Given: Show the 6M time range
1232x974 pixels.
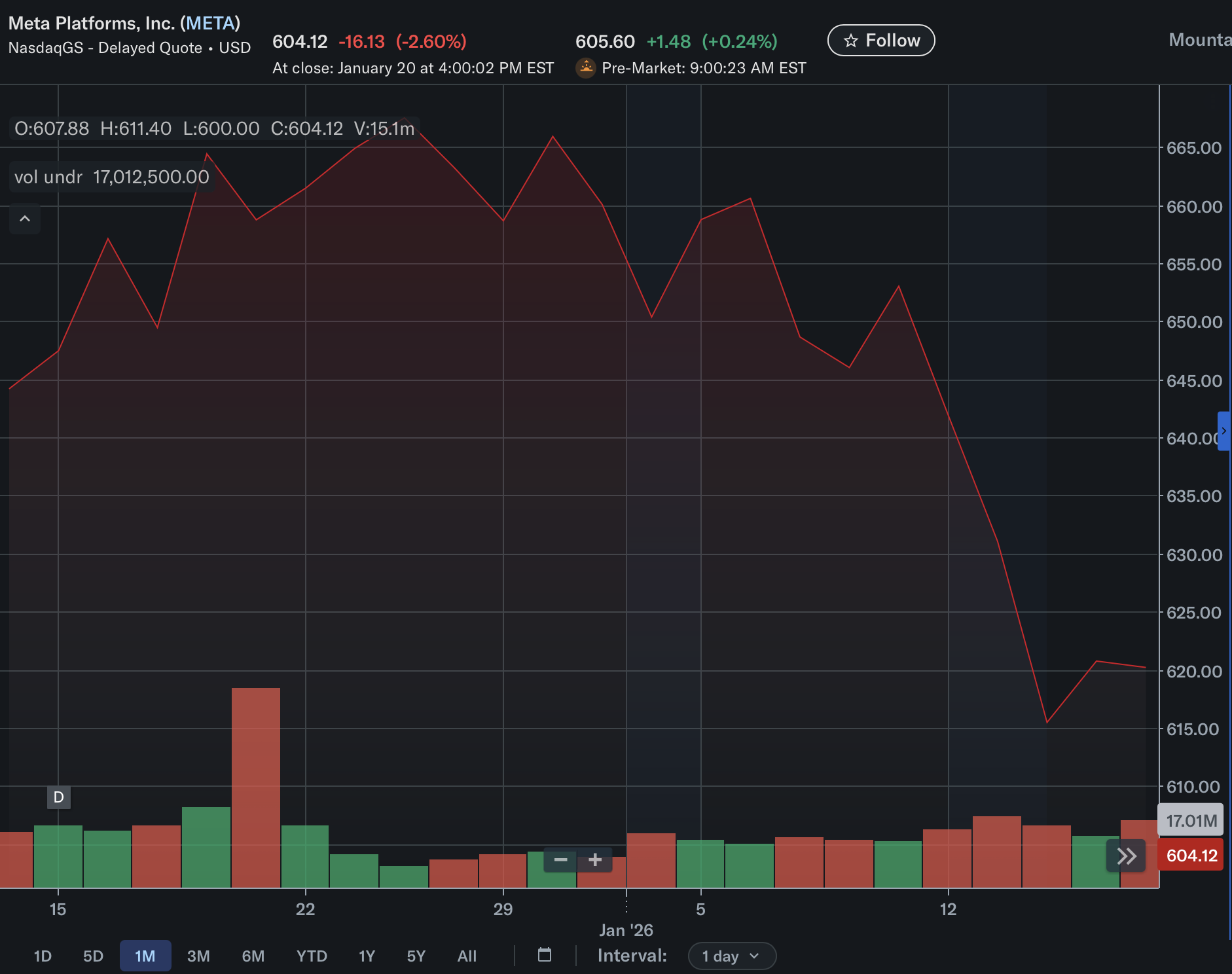Looking at the screenshot, I should [x=253, y=956].
